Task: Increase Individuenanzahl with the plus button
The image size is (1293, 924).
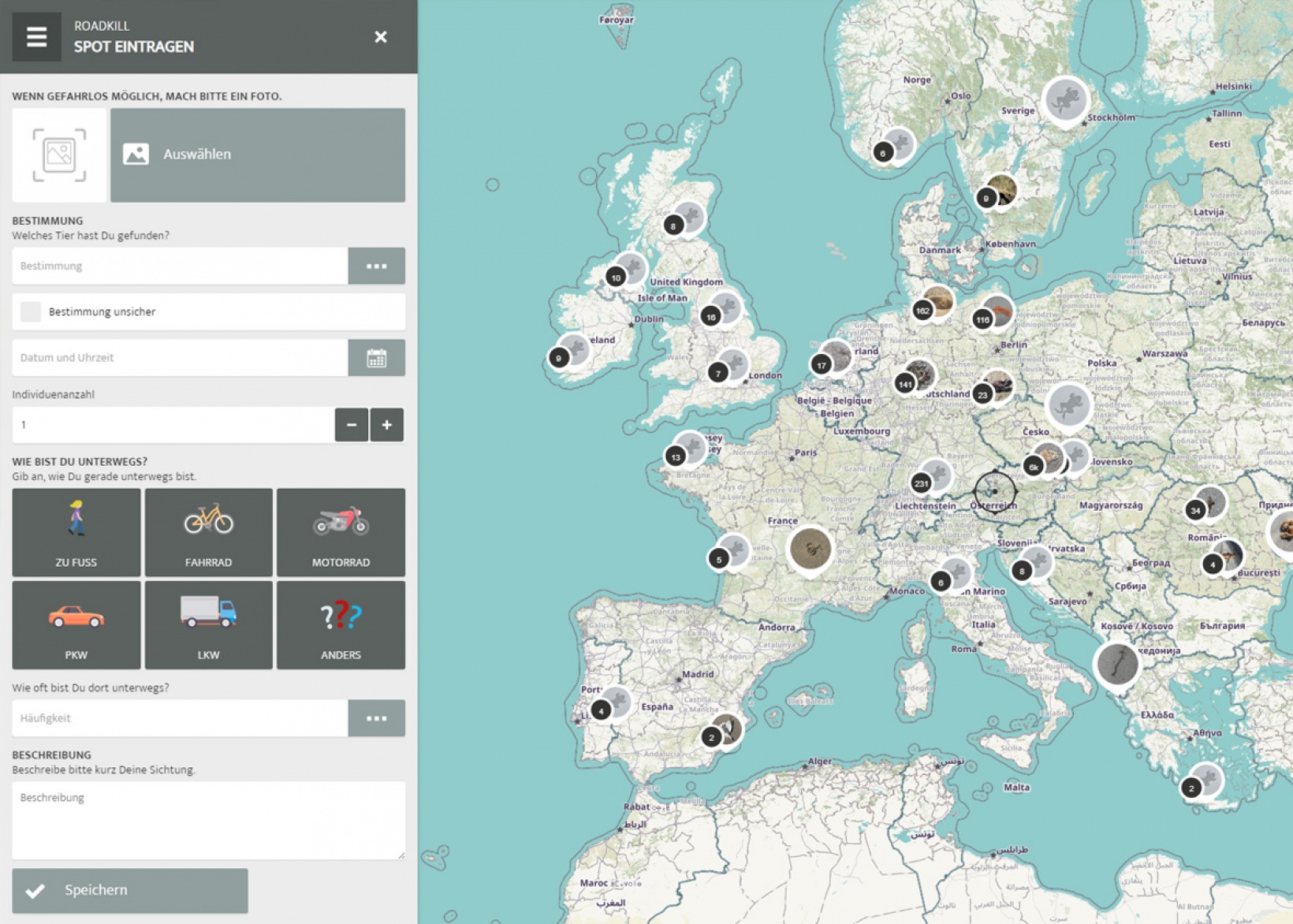Action: tap(386, 424)
